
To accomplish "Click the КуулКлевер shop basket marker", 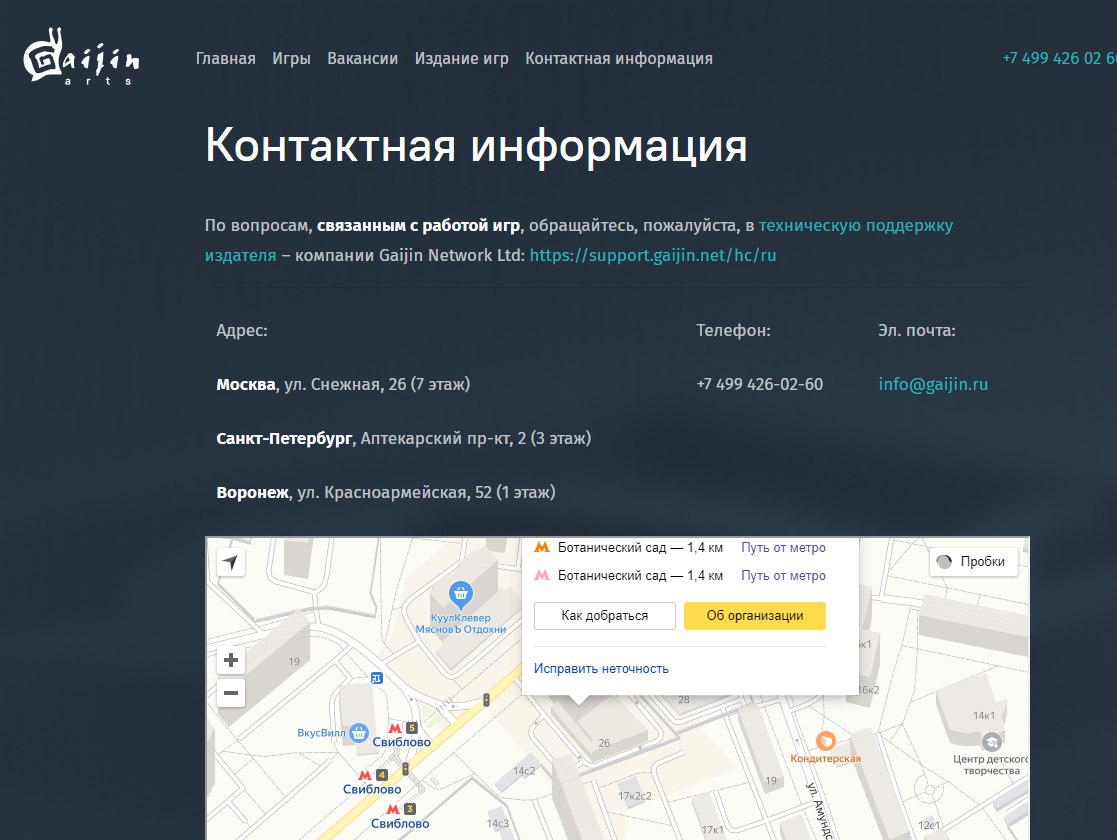I will point(460,593).
